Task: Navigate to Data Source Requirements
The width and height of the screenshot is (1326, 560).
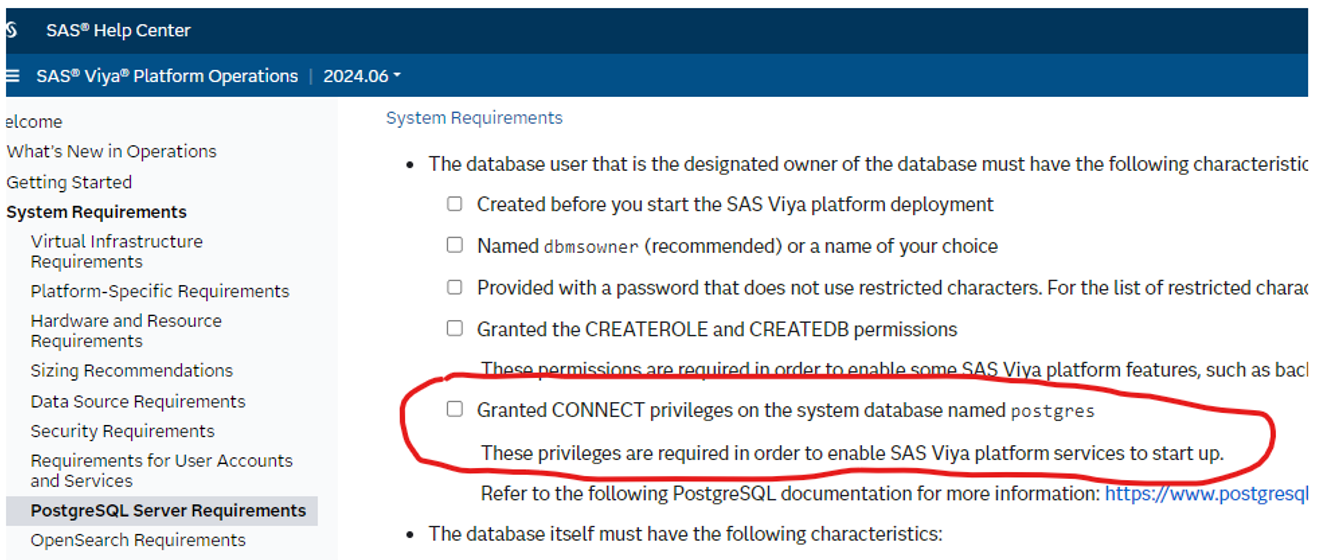Action: pos(138,401)
